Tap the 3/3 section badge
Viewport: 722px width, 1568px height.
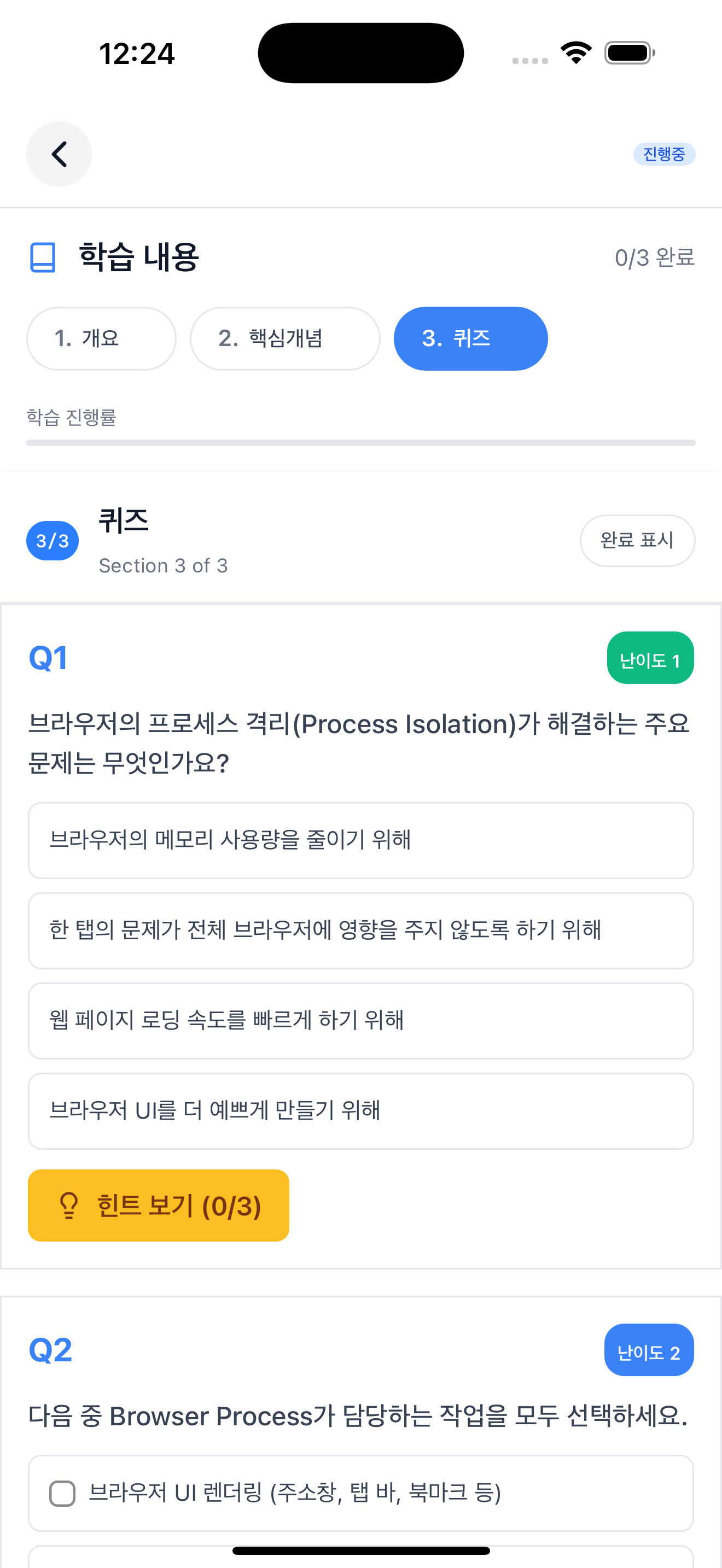[x=53, y=541]
